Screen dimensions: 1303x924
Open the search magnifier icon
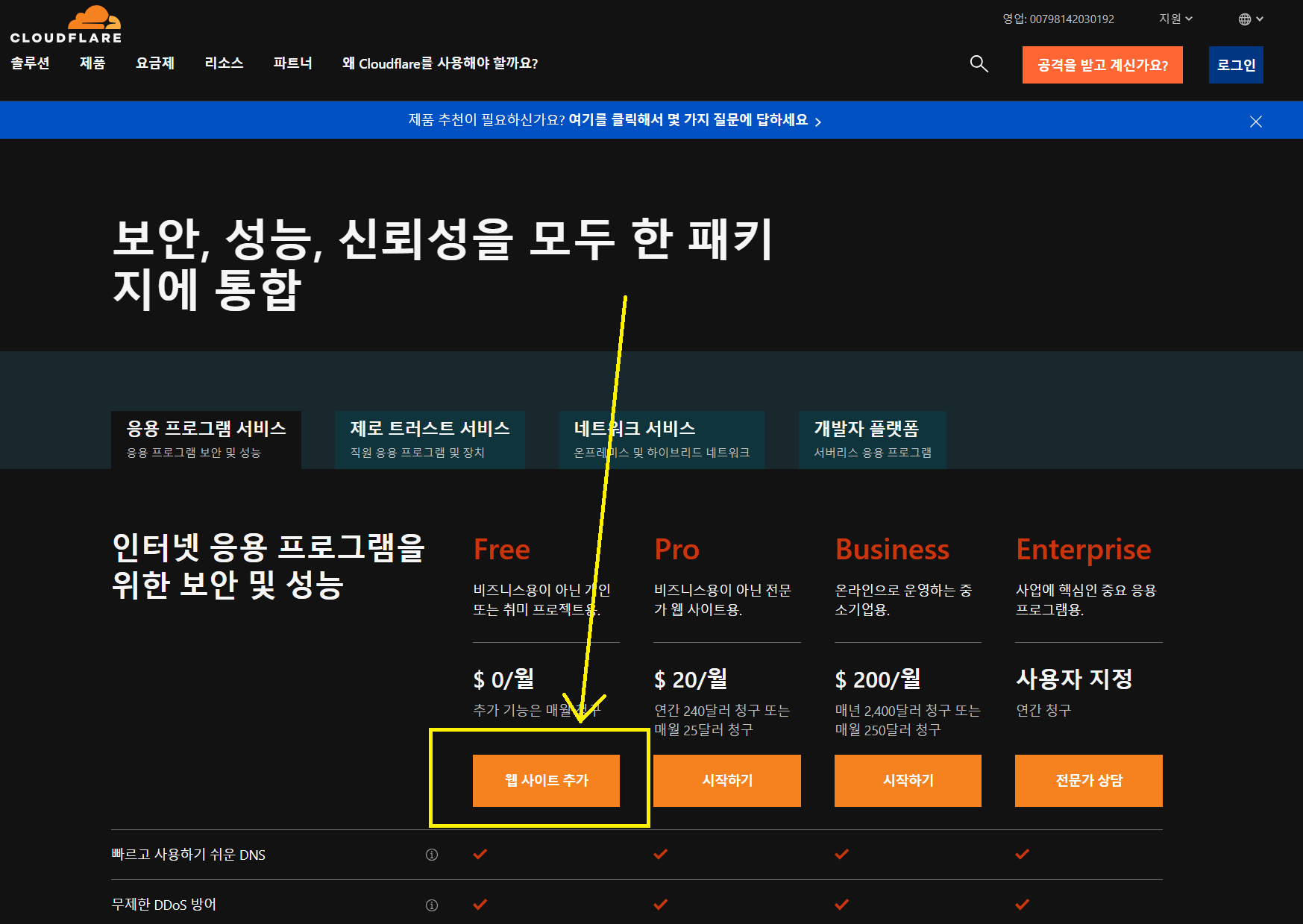pyautogui.click(x=979, y=64)
